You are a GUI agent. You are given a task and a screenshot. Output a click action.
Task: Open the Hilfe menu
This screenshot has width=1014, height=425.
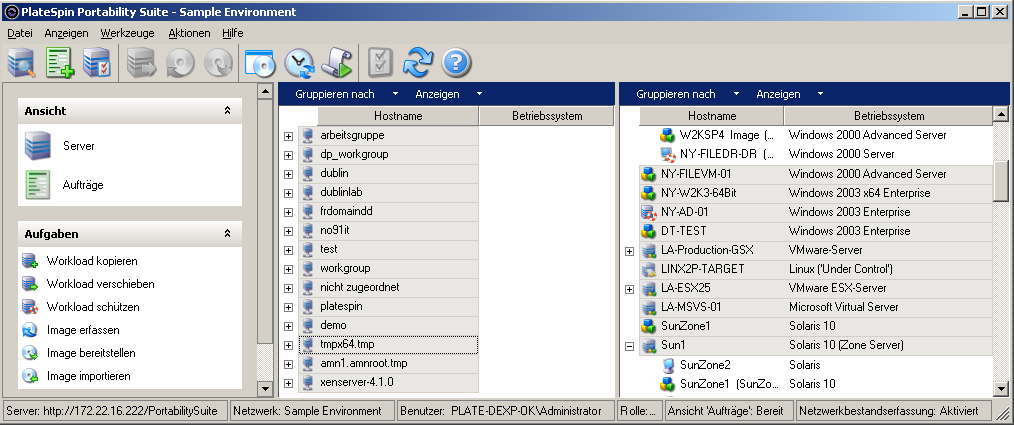tap(233, 33)
